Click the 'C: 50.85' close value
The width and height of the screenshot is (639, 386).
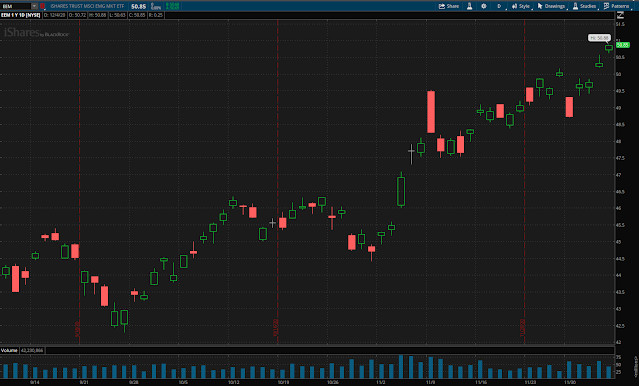(137, 15)
